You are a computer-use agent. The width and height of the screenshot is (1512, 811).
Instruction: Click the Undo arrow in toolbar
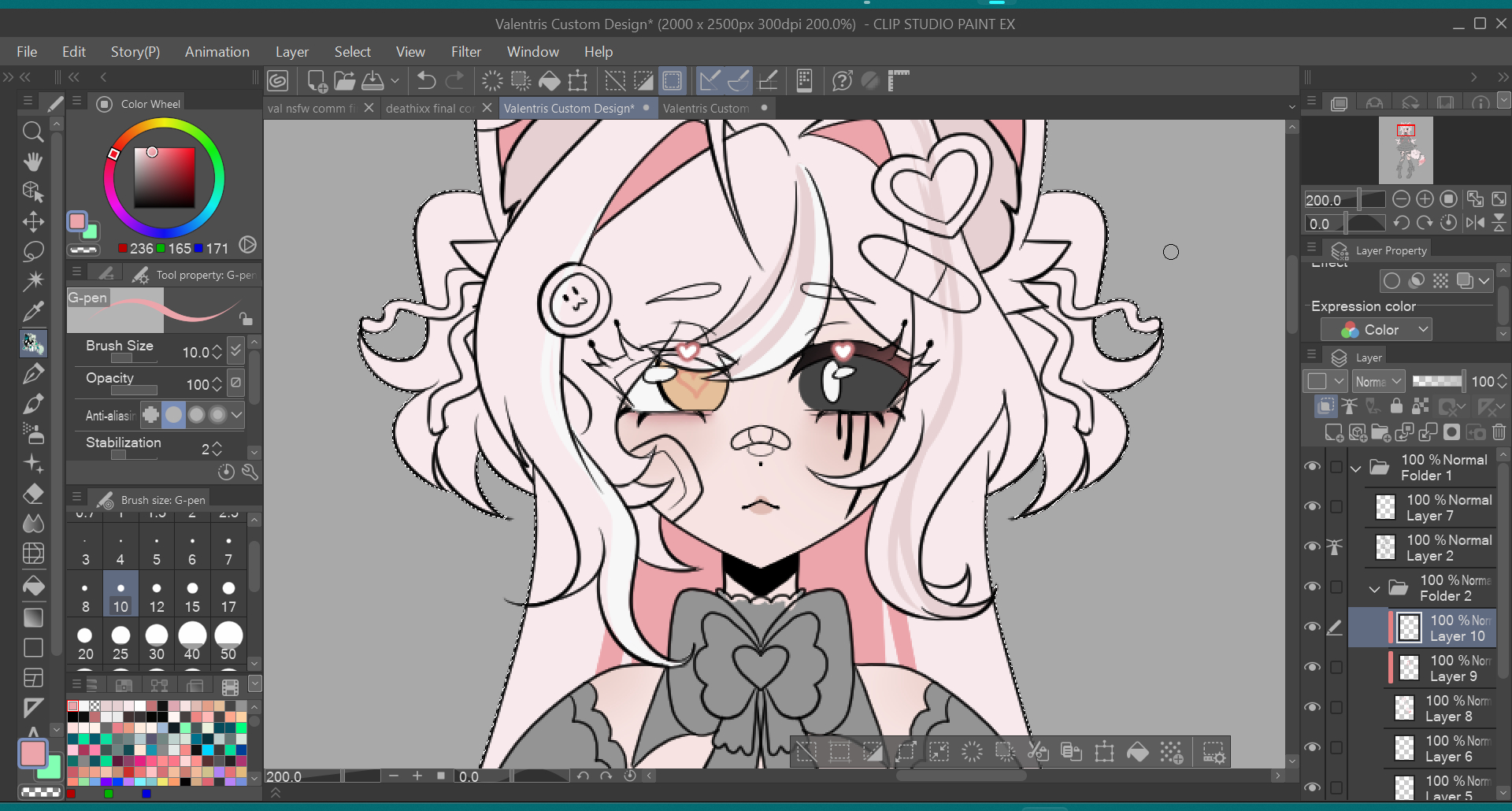[x=426, y=80]
